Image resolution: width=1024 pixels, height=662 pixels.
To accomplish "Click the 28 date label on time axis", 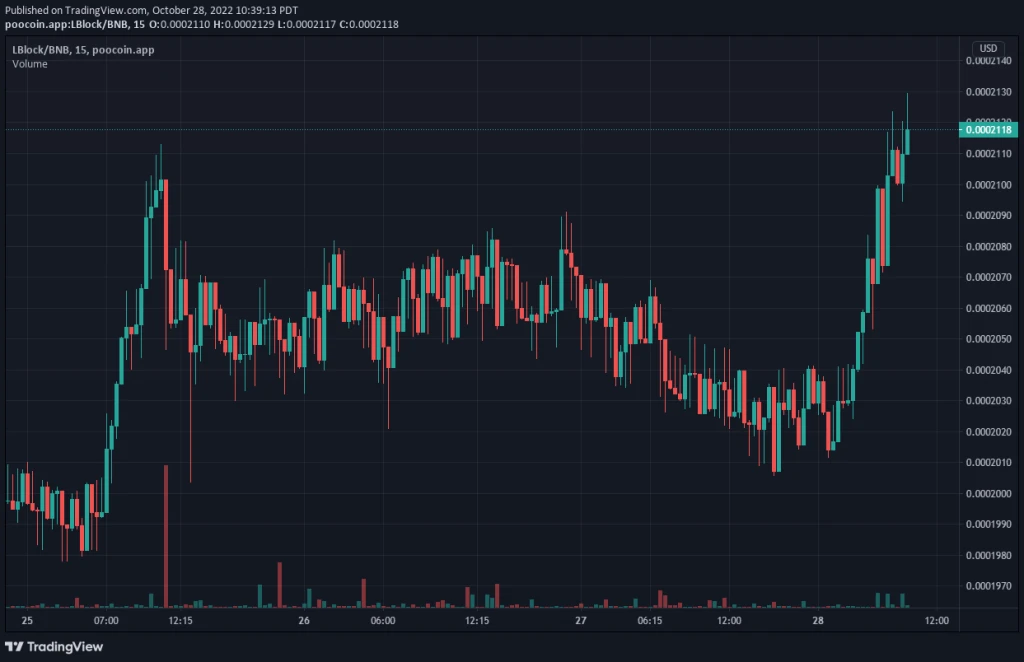I will [x=818, y=620].
